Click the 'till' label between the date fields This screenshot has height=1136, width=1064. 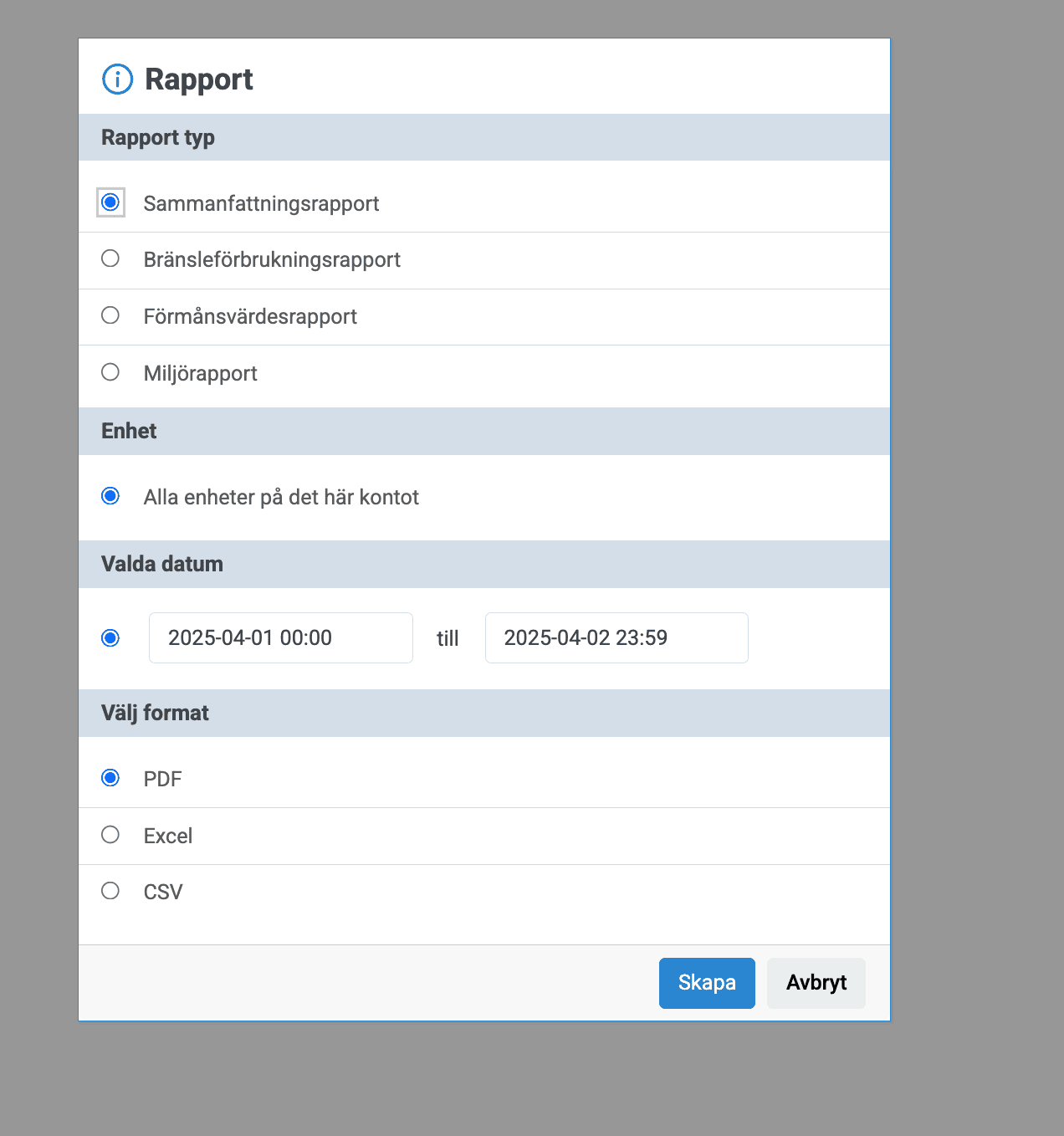point(448,639)
